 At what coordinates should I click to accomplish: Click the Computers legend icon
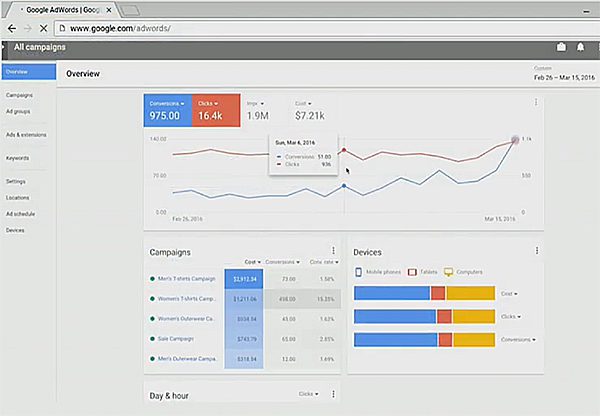[448, 272]
